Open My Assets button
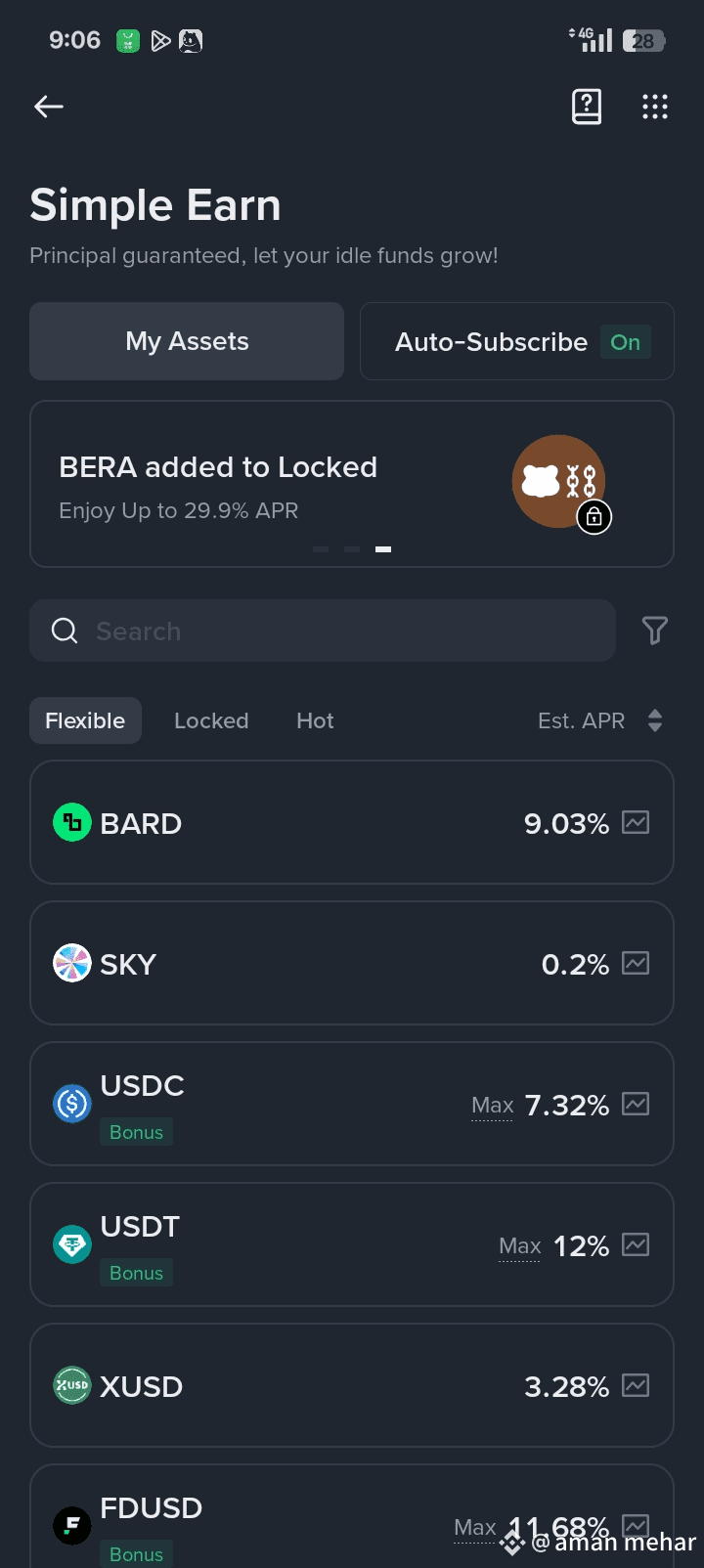 click(187, 341)
